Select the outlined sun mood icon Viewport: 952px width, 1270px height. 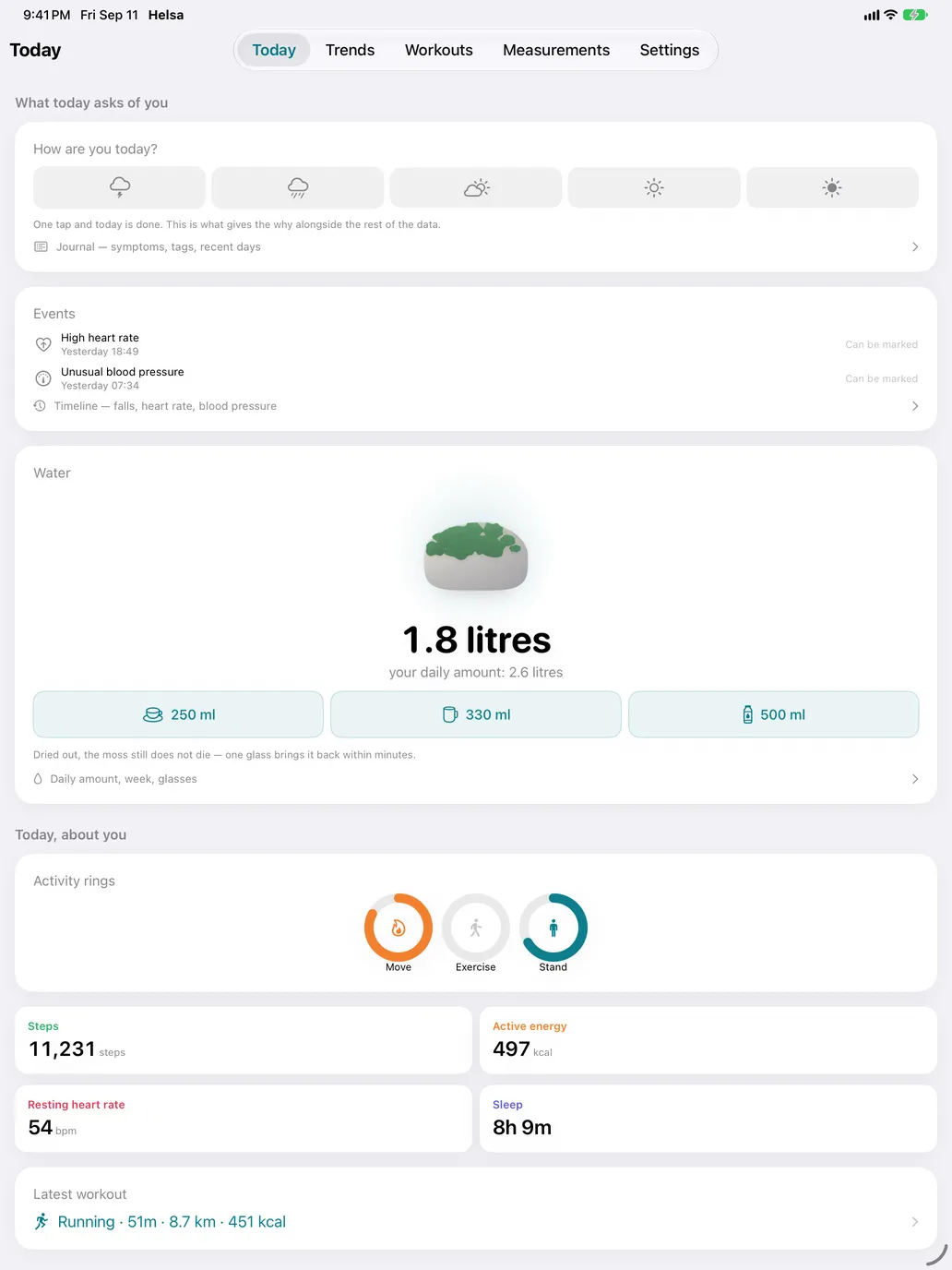[654, 187]
